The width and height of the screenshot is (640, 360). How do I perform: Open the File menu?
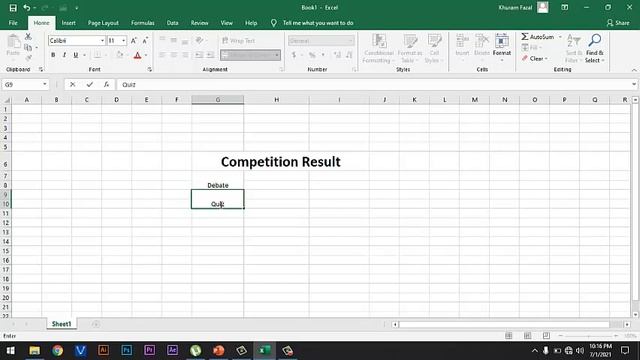click(13, 23)
